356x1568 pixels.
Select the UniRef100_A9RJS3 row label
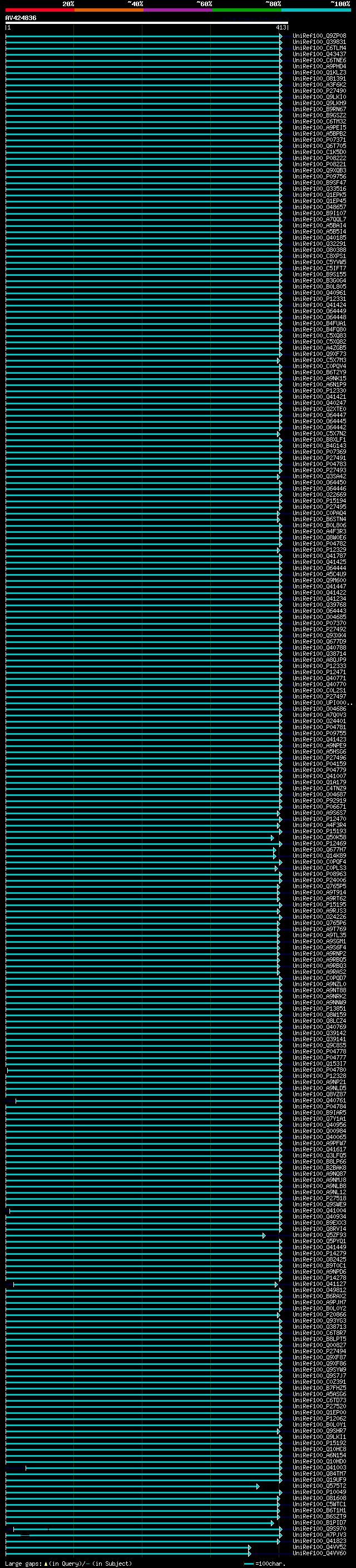pyautogui.click(x=319, y=911)
